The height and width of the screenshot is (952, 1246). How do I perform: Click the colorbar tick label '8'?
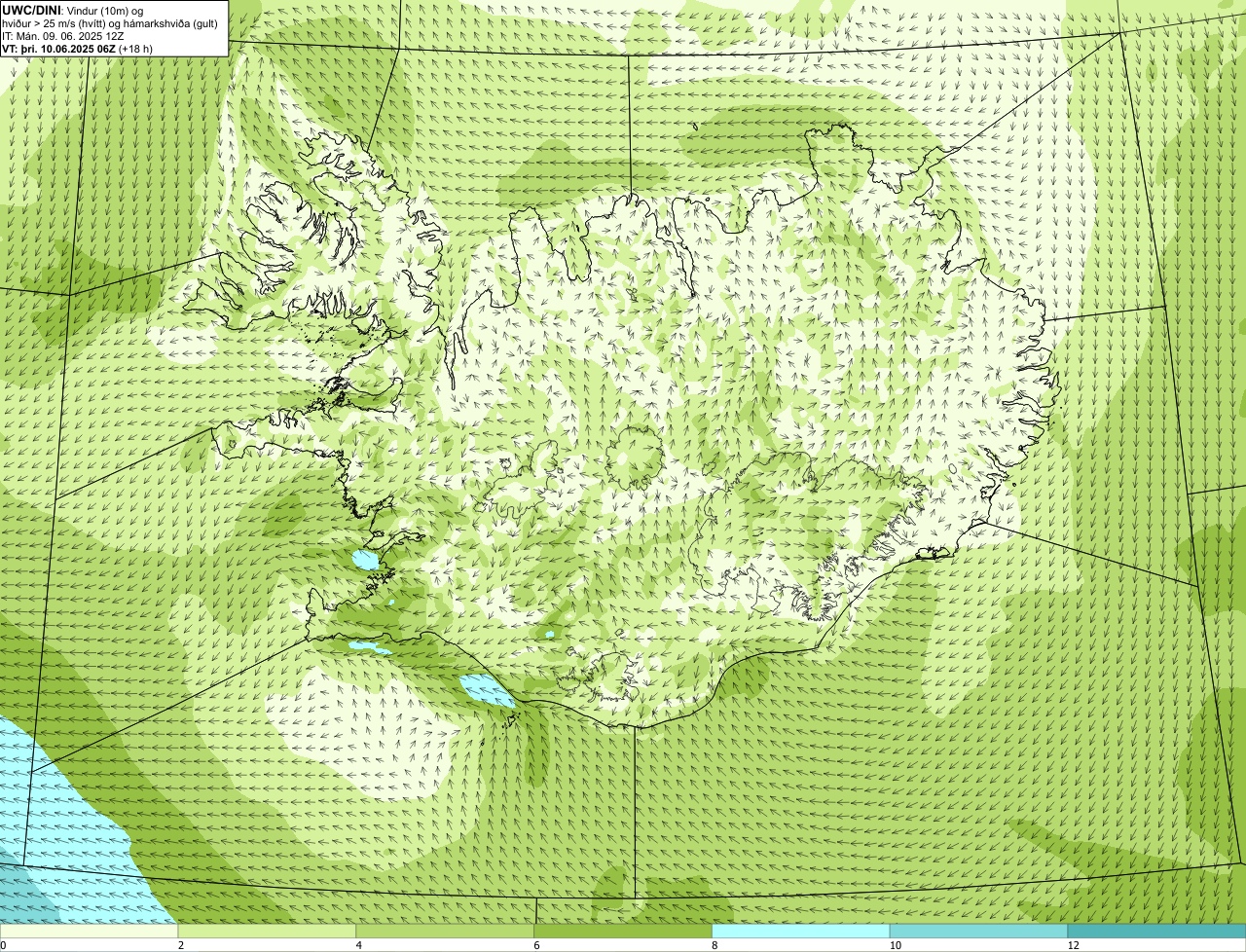[714, 945]
